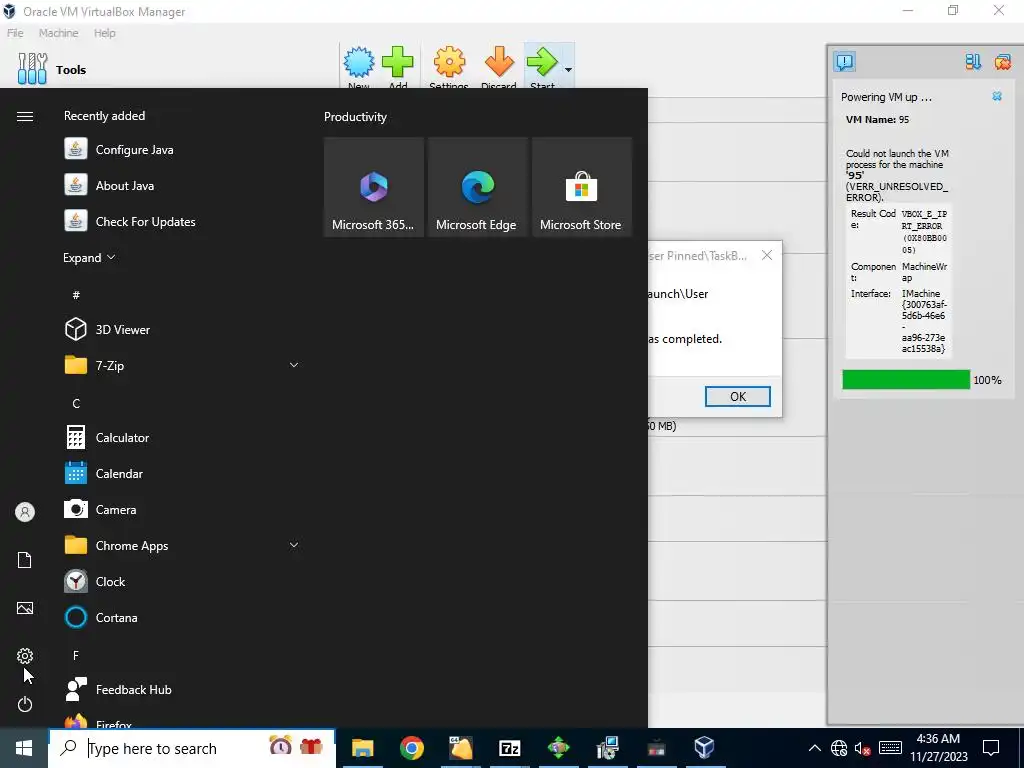Click OK in the dialog

pyautogui.click(x=737, y=396)
